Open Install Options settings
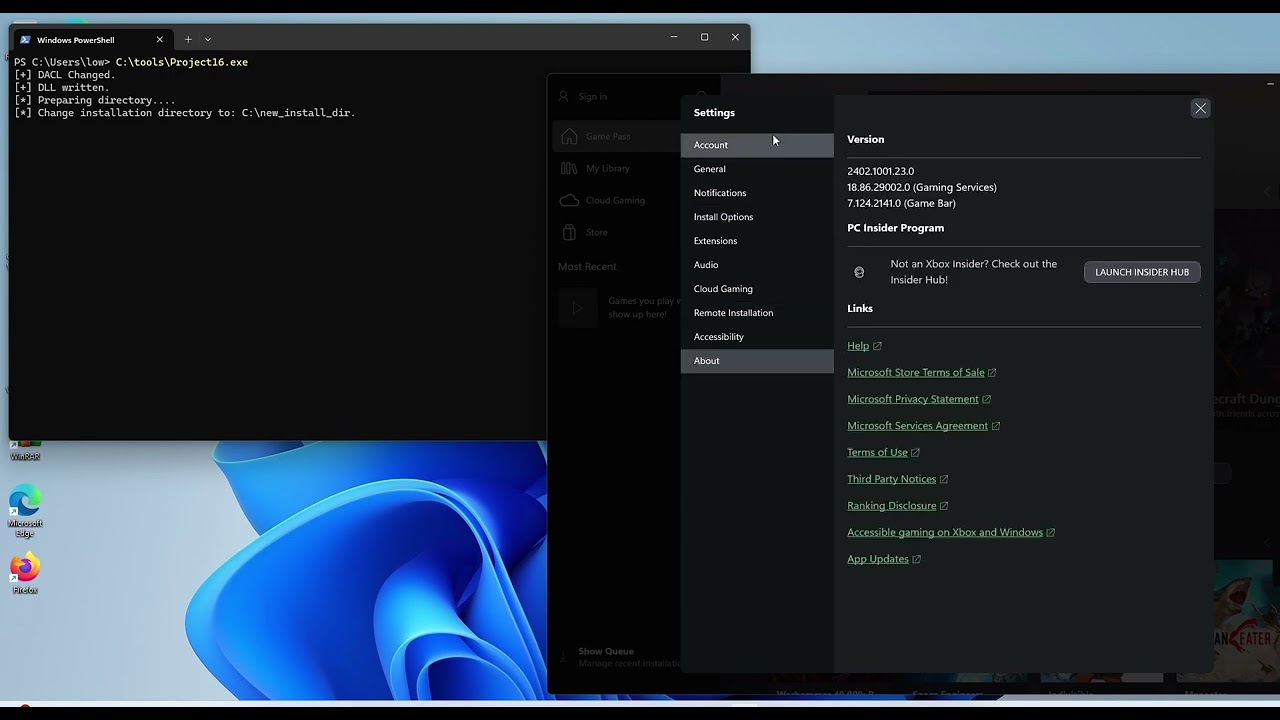This screenshot has height=720, width=1280. click(x=757, y=217)
